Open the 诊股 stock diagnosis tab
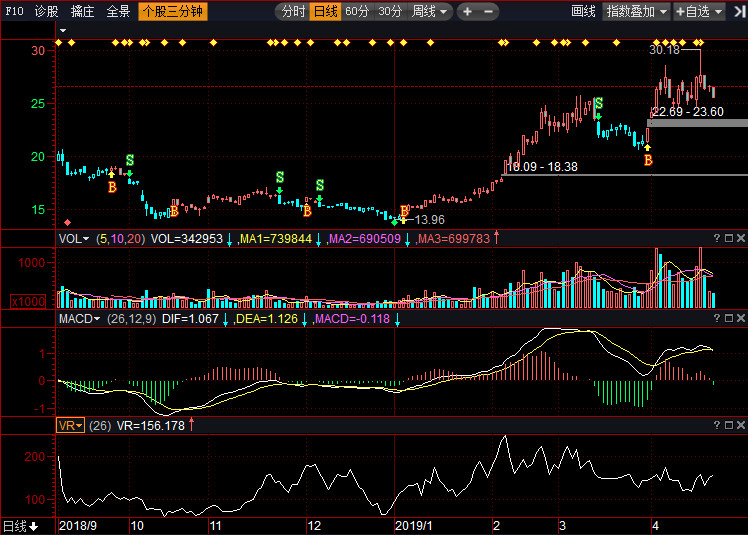This screenshot has height=535, width=748. pos(46,11)
